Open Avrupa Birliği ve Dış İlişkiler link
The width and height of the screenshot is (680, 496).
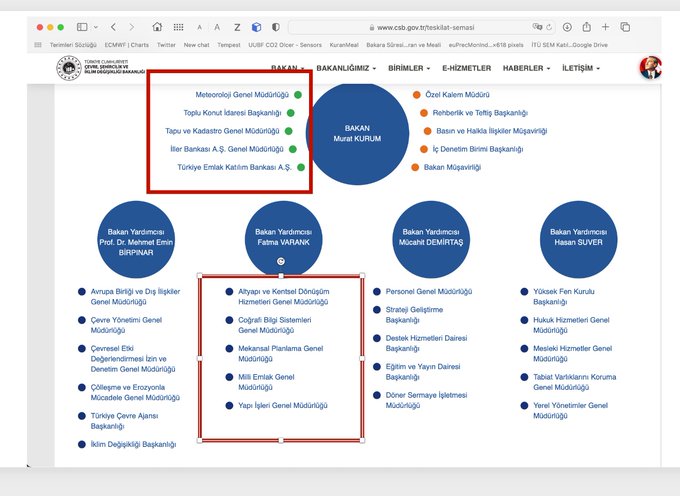135,297
